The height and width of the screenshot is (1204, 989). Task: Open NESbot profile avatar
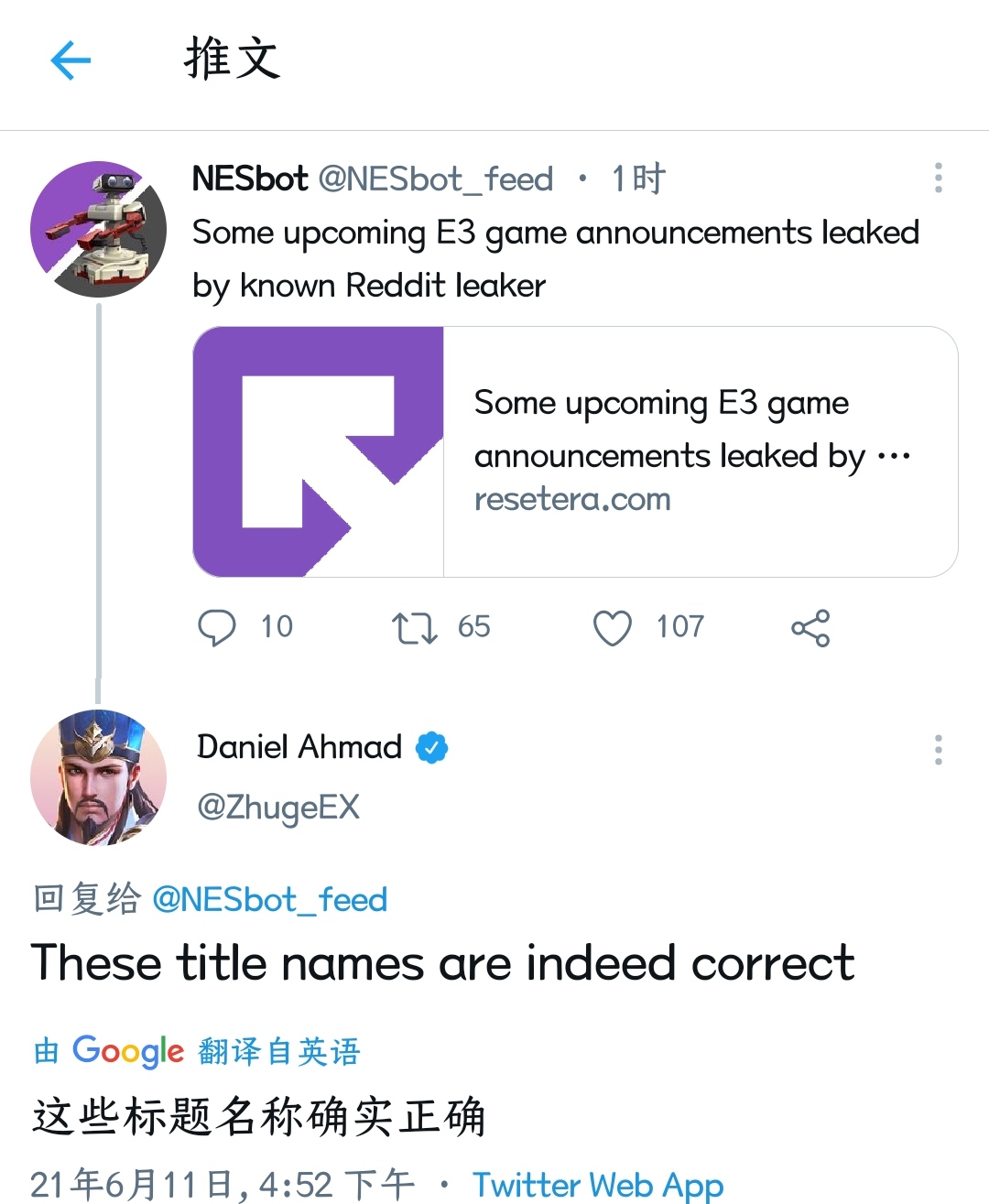[x=98, y=229]
